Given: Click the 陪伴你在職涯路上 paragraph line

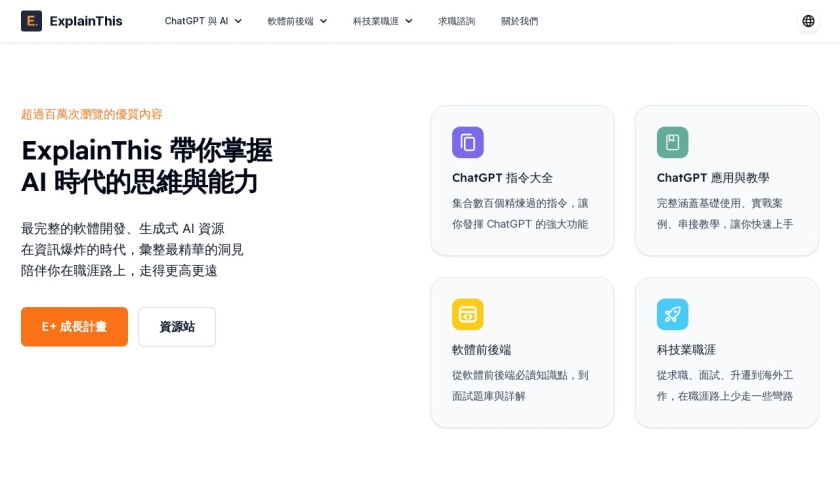Looking at the screenshot, I should (119, 271).
